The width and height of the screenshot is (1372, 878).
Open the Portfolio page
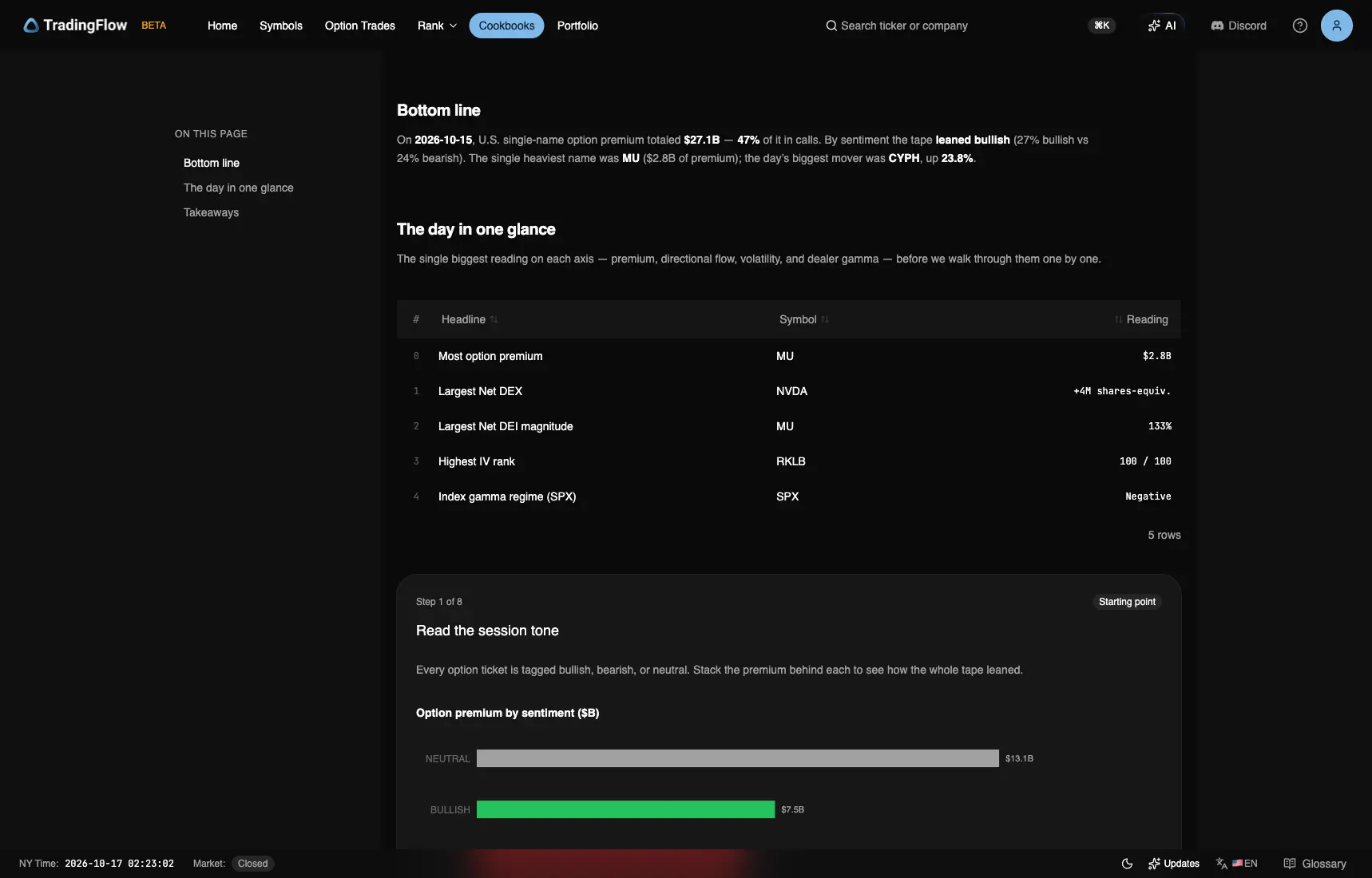coord(577,26)
